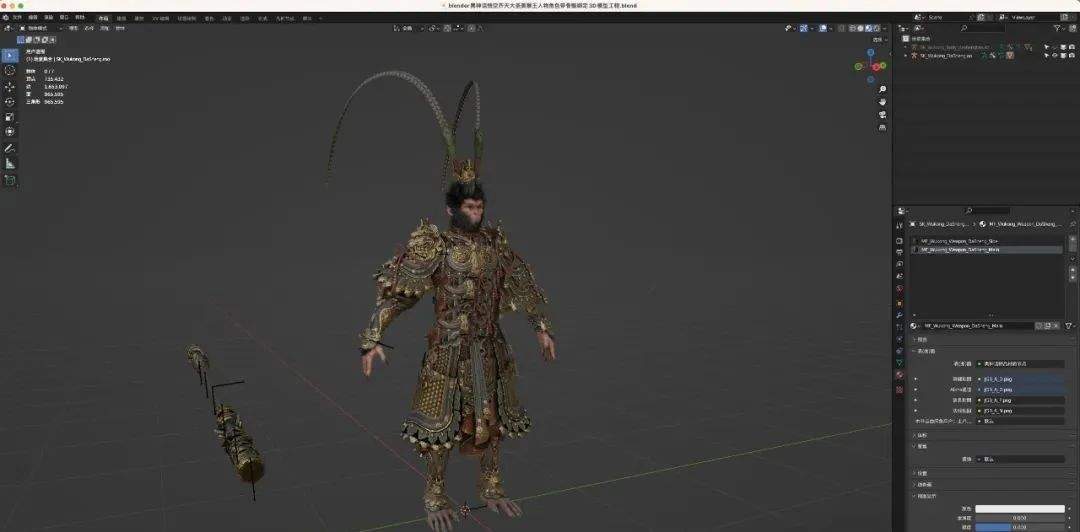This screenshot has height=532, width=1080.
Task: Click the viewport zoom magnifier icon
Action: point(882,90)
